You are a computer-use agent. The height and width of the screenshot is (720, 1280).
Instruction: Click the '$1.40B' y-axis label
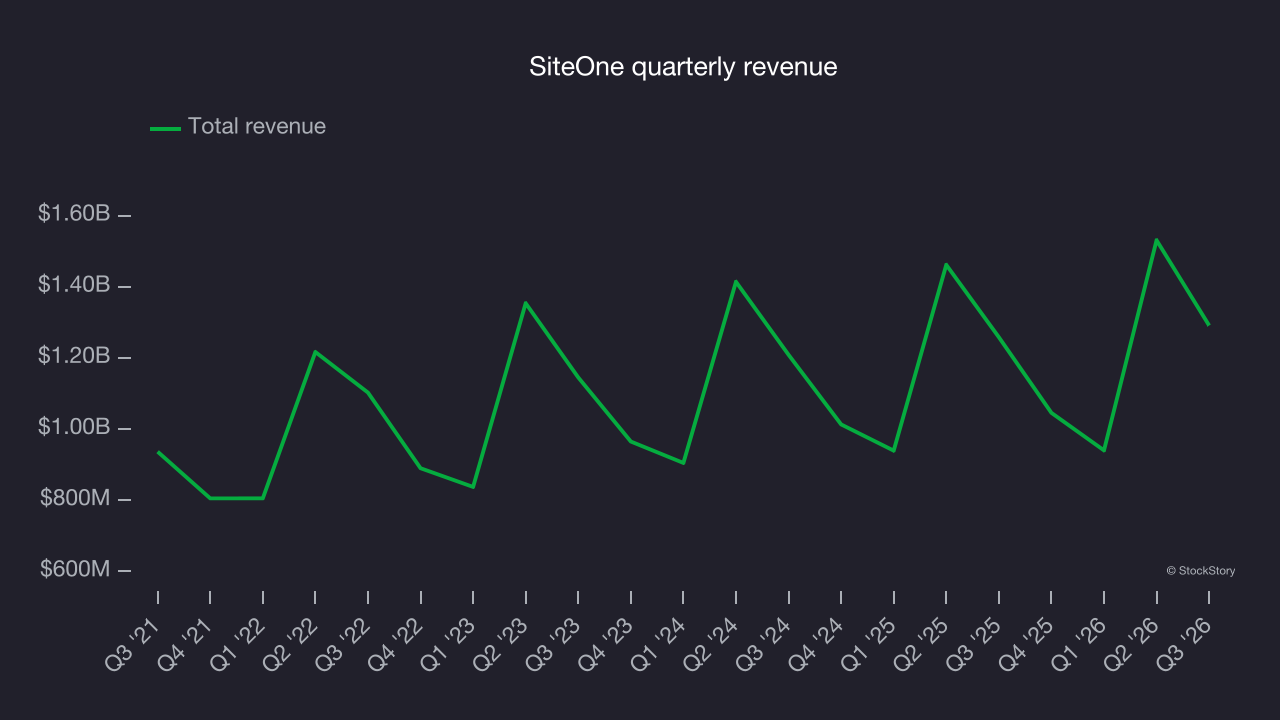pyautogui.click(x=74, y=285)
